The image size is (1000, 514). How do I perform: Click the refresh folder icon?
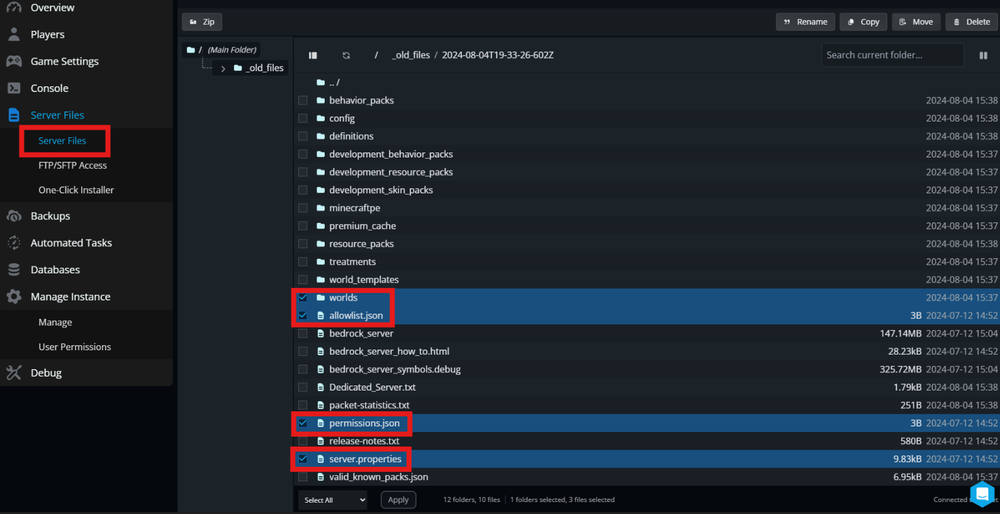pos(346,56)
